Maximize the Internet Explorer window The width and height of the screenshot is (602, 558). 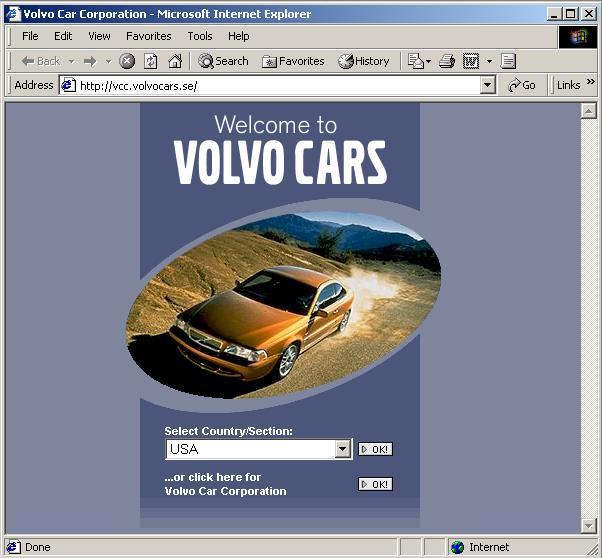pos(571,14)
